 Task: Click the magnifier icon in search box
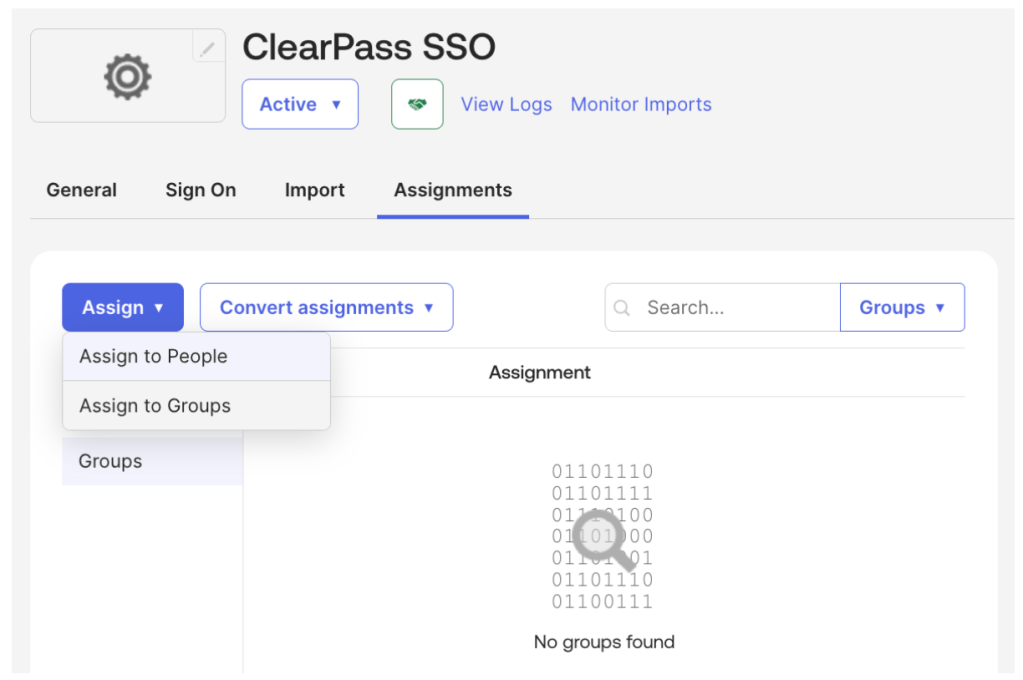click(622, 308)
